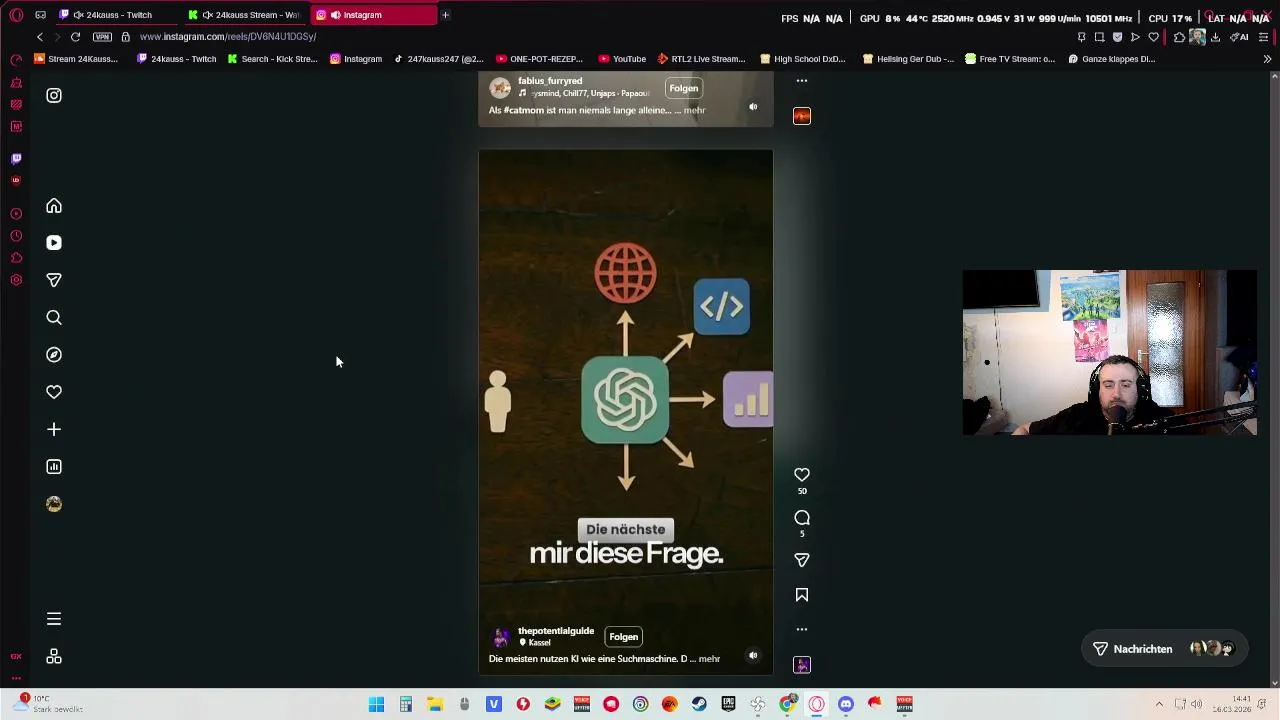Open three-dot options of fabius_furryred reel
Screen dimensions: 1280x720
[x=802, y=81]
